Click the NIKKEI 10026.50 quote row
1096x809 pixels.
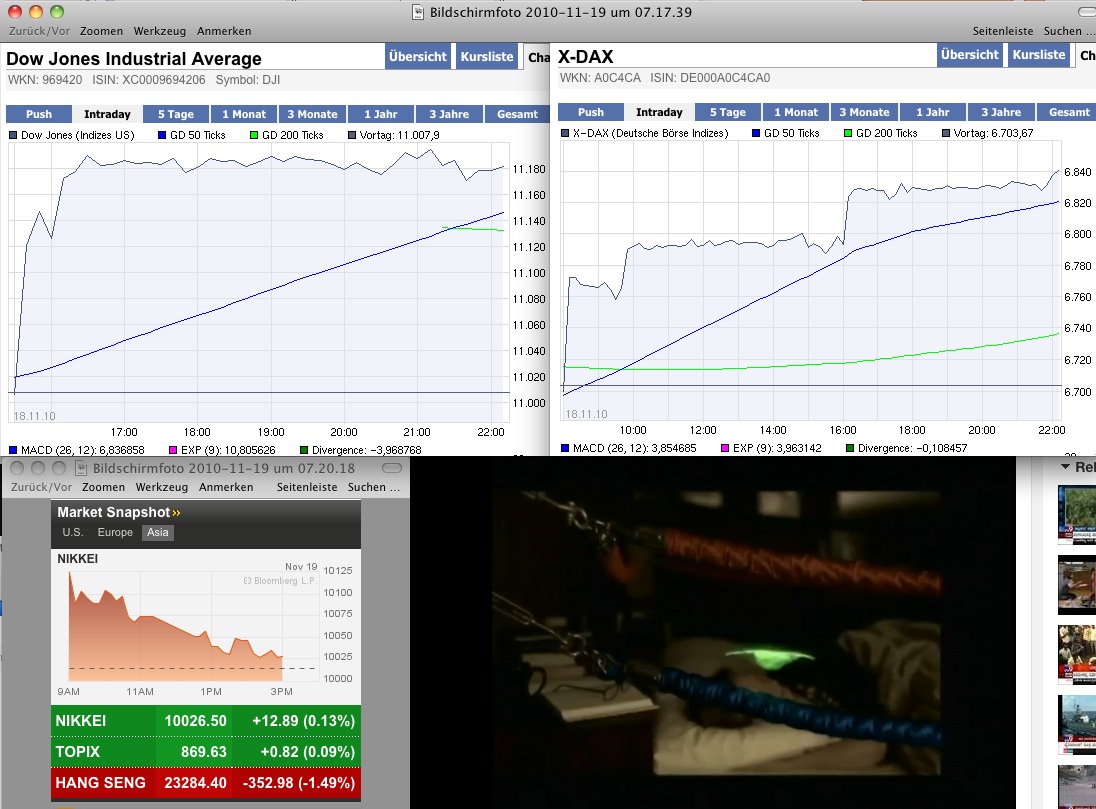pyautogui.click(x=206, y=720)
